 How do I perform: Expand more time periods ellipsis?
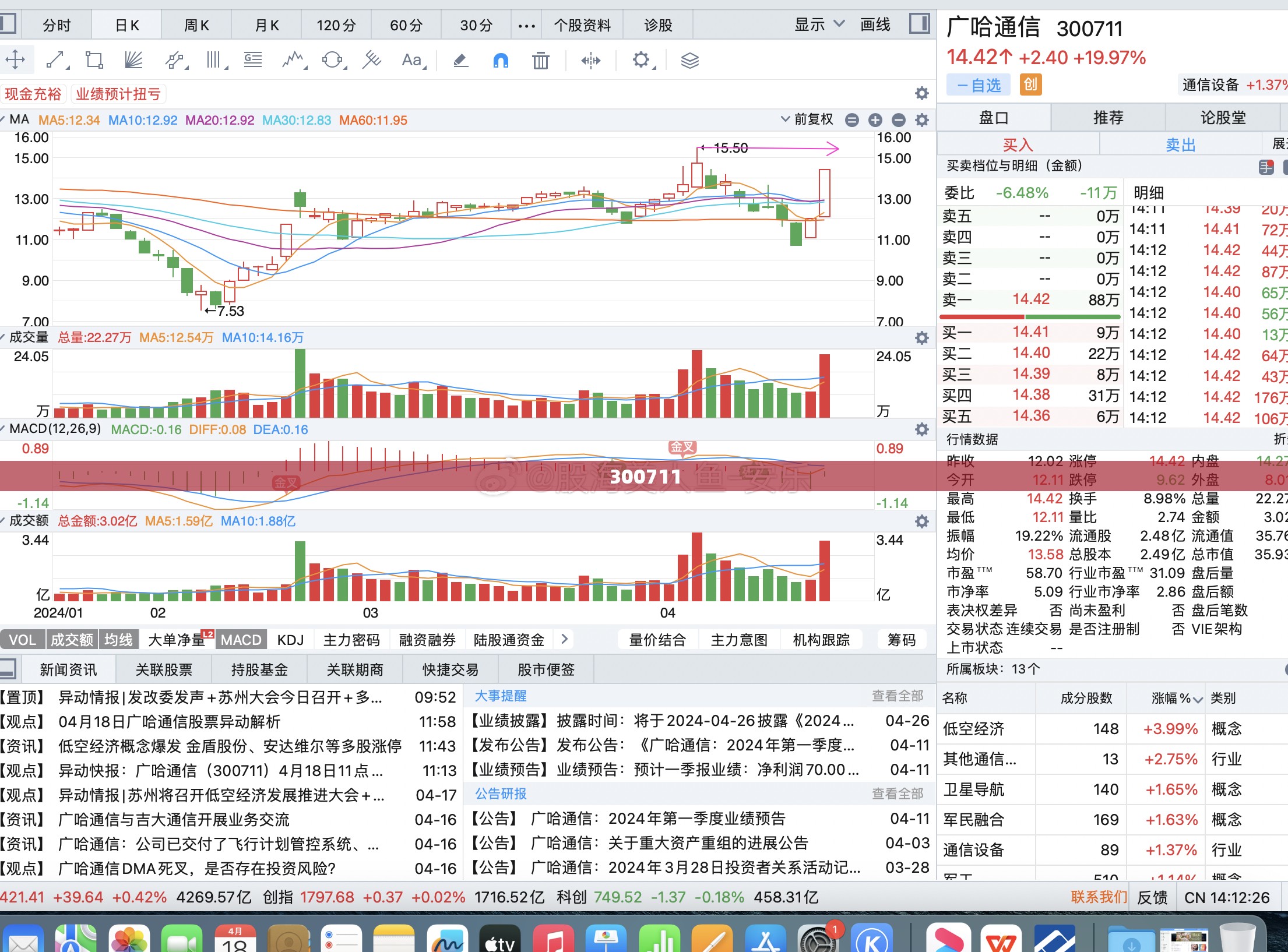pos(526,26)
